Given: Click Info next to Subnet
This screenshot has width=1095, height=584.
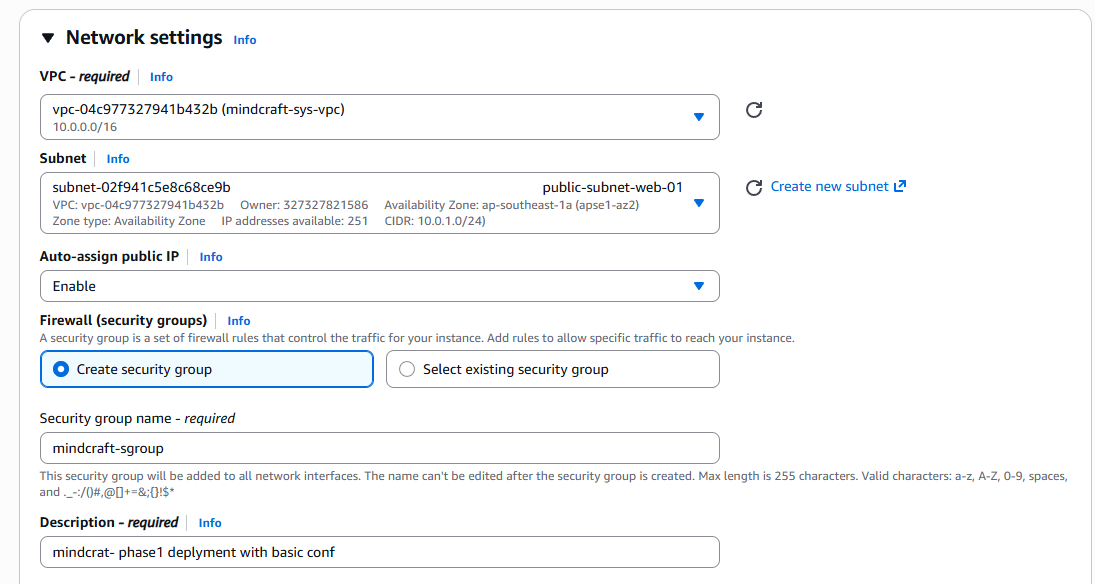Looking at the screenshot, I should pyautogui.click(x=117, y=158).
